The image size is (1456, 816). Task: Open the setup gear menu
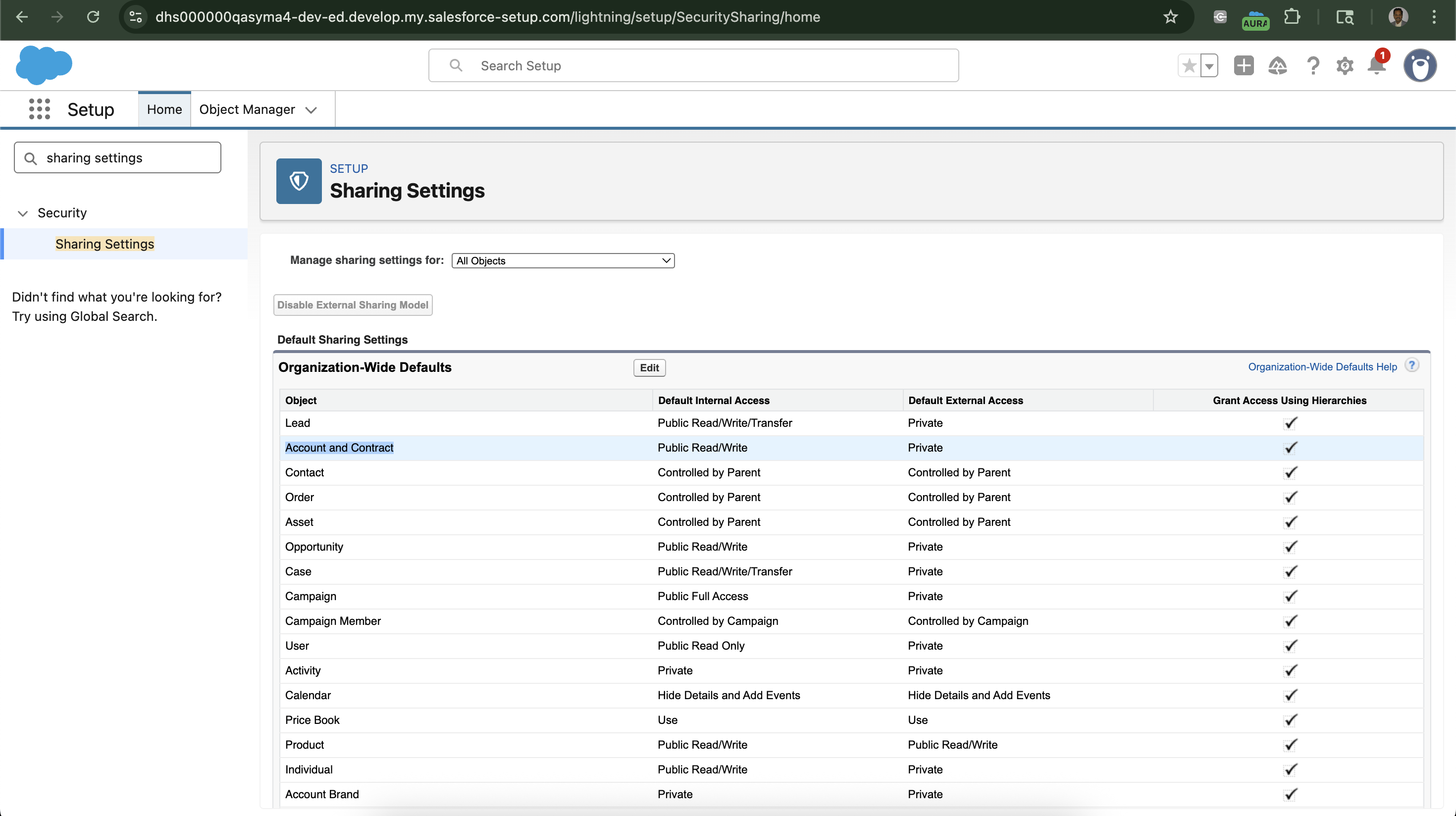(1345, 65)
